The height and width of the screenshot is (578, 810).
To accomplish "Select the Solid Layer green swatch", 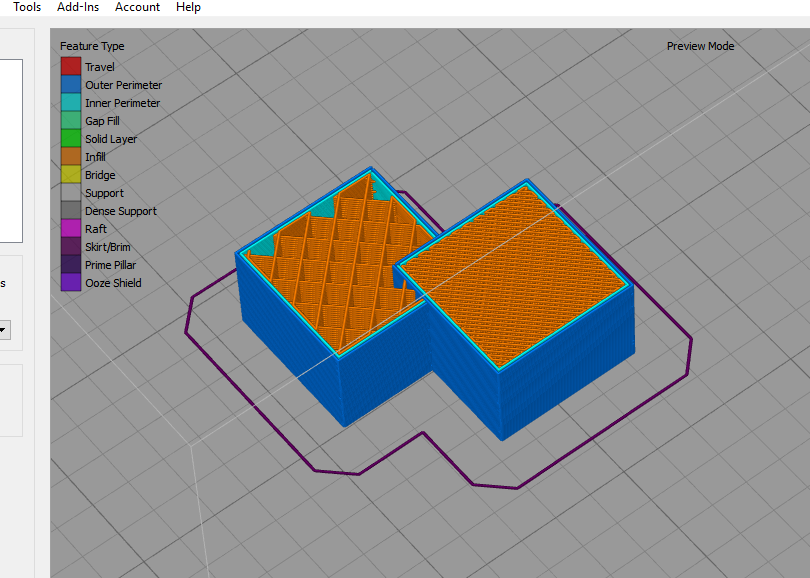I will click(x=71, y=139).
